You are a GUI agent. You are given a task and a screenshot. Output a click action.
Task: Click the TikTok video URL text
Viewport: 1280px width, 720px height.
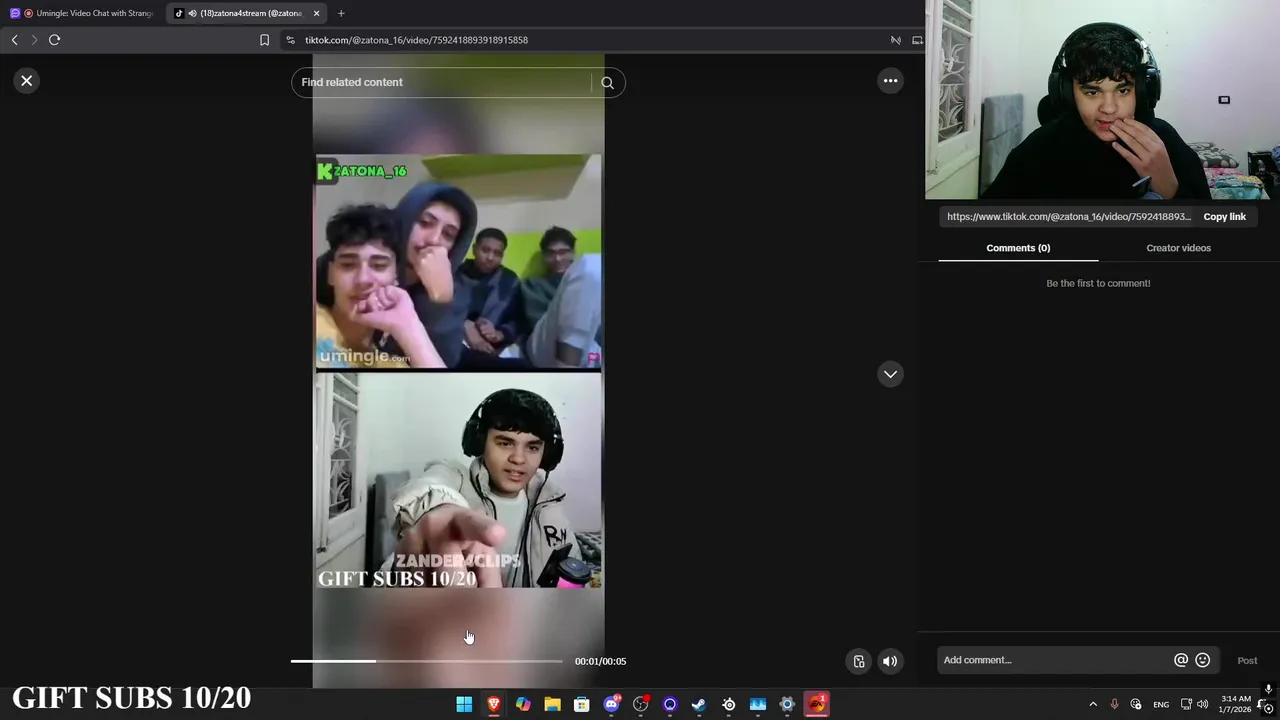[1068, 217]
